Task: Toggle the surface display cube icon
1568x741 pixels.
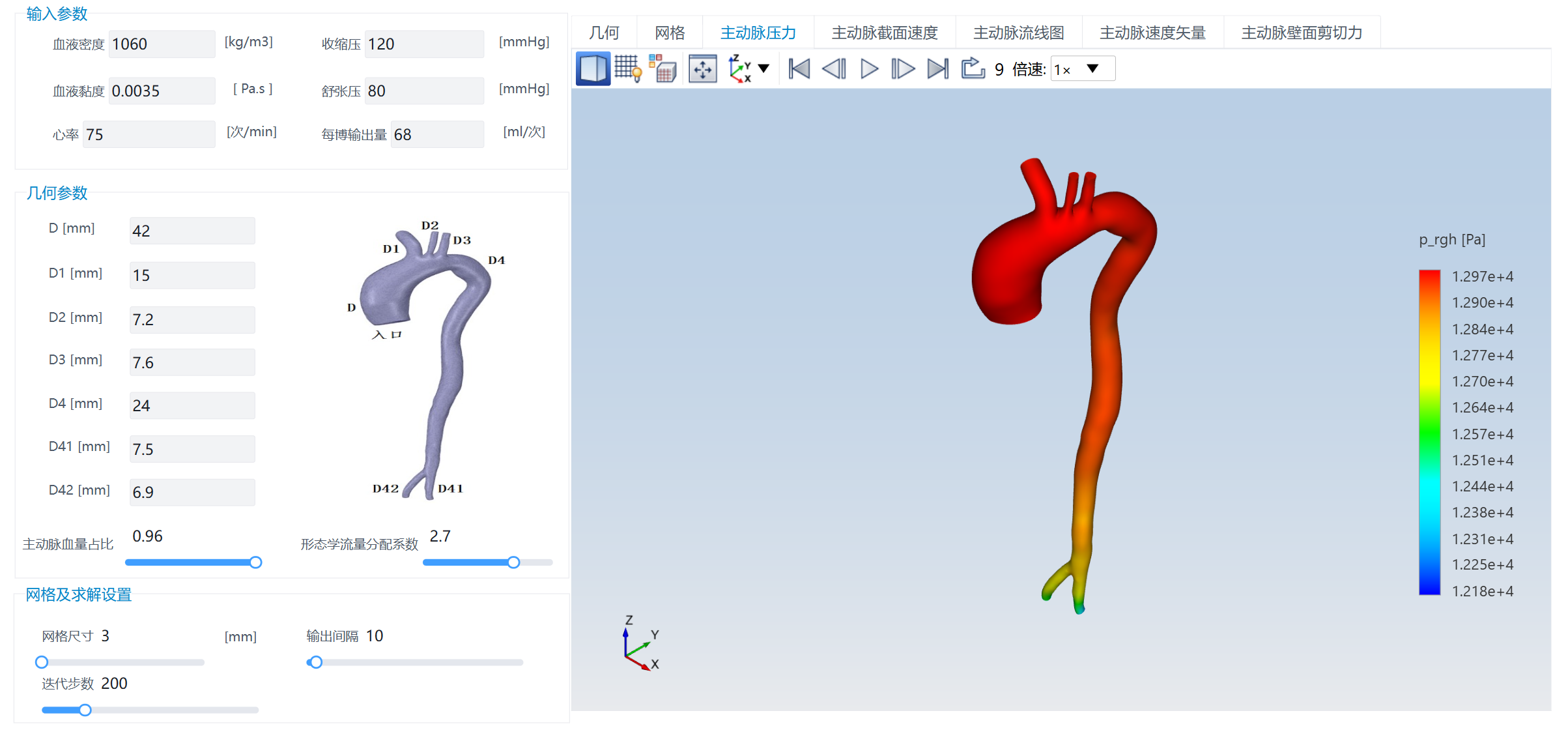Action: (x=593, y=68)
